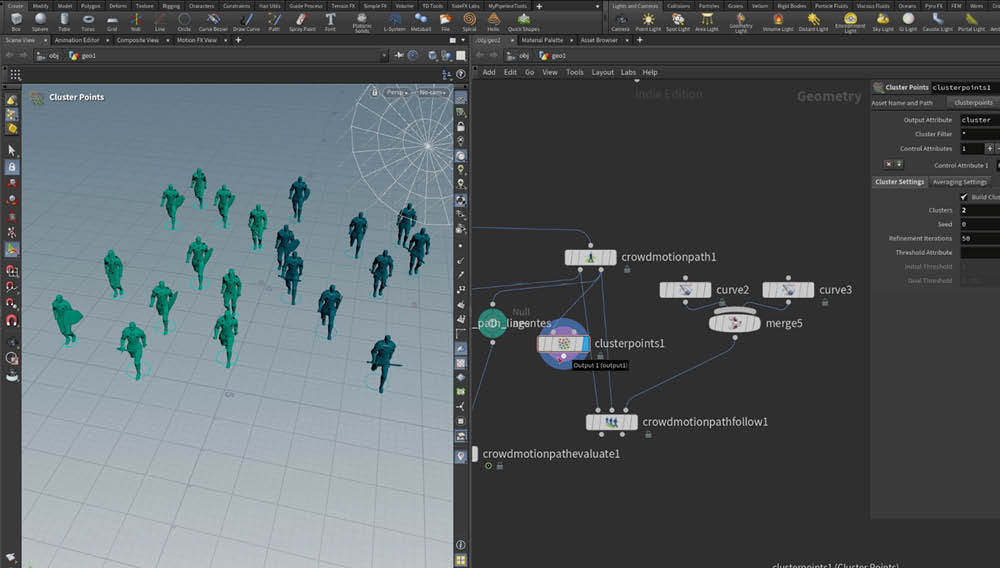Click the Torus shelf tool
Viewport: 1000px width, 568px height.
(89, 20)
